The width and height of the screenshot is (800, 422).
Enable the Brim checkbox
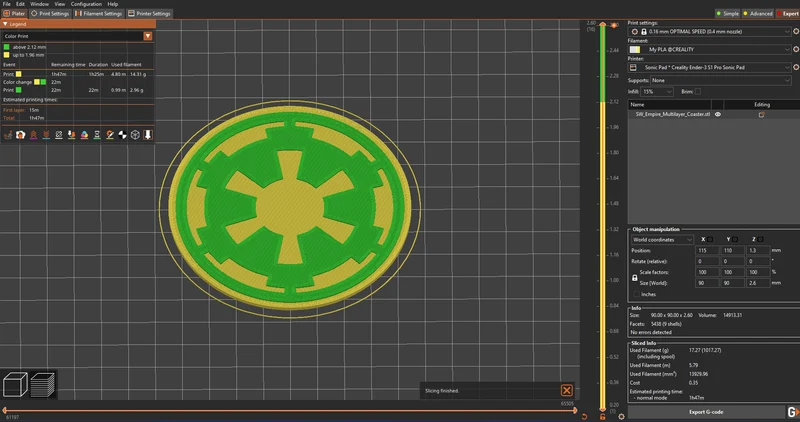click(x=697, y=92)
